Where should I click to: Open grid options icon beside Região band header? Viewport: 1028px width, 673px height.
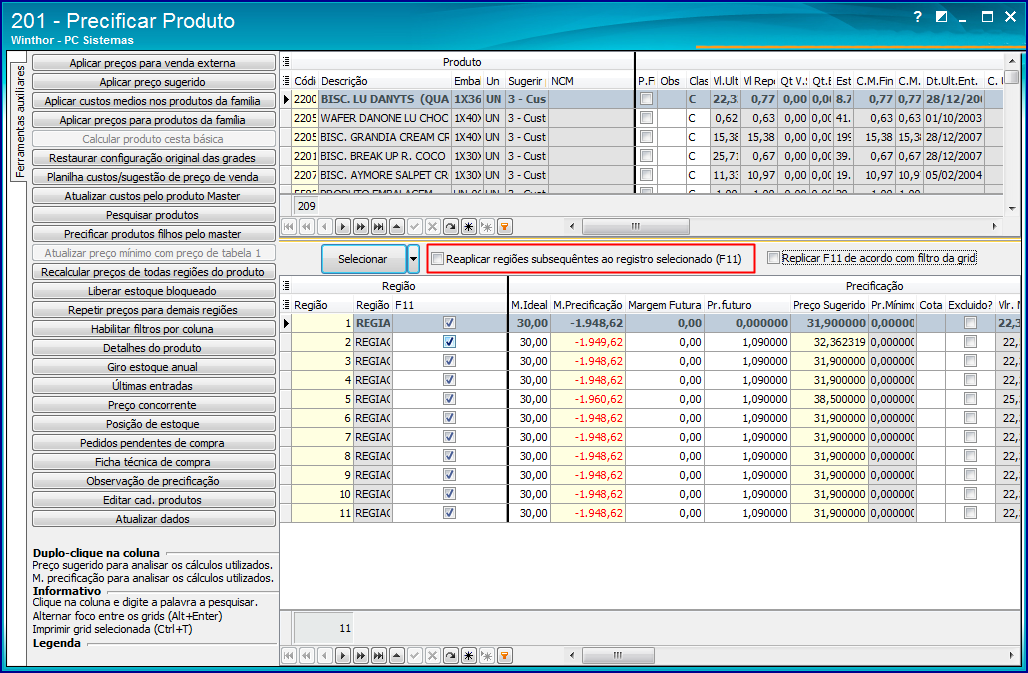pos(286,286)
